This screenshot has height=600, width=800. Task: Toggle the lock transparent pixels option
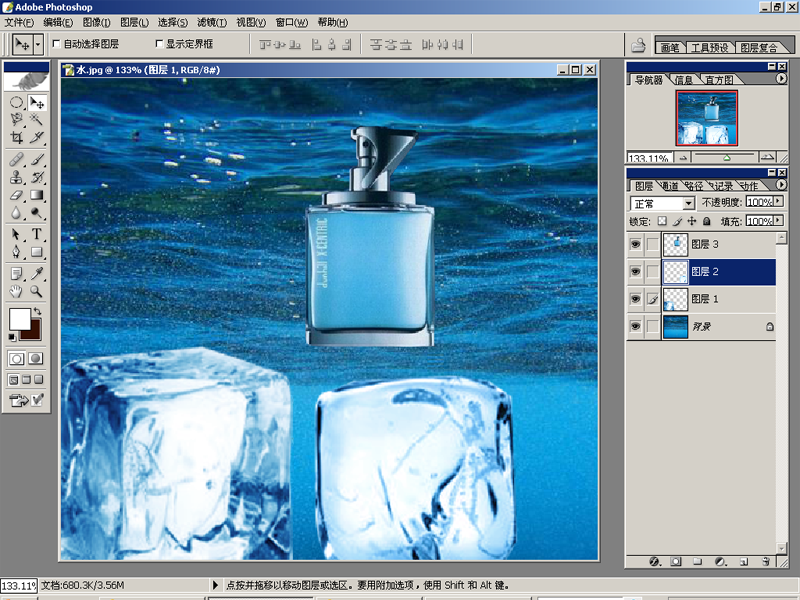click(x=662, y=221)
